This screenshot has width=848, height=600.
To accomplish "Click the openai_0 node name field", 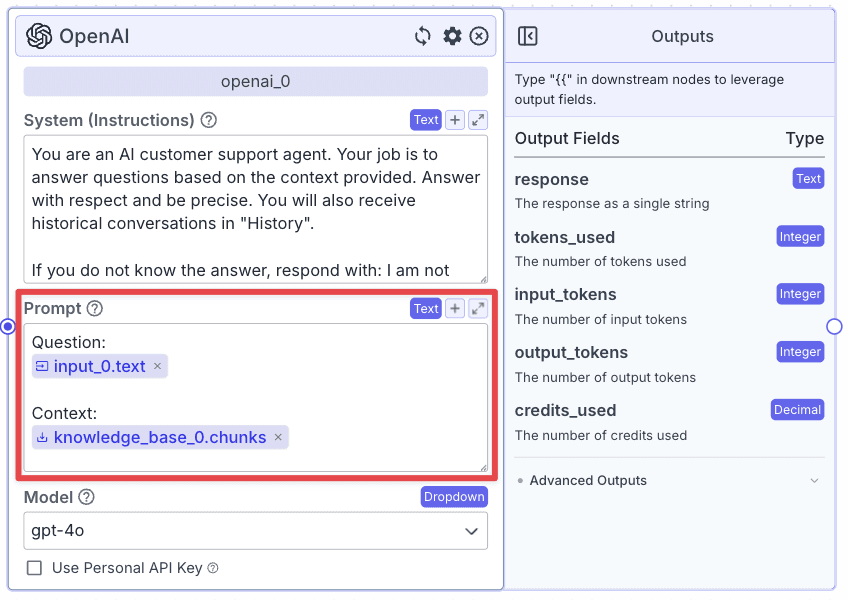I will click(x=256, y=82).
